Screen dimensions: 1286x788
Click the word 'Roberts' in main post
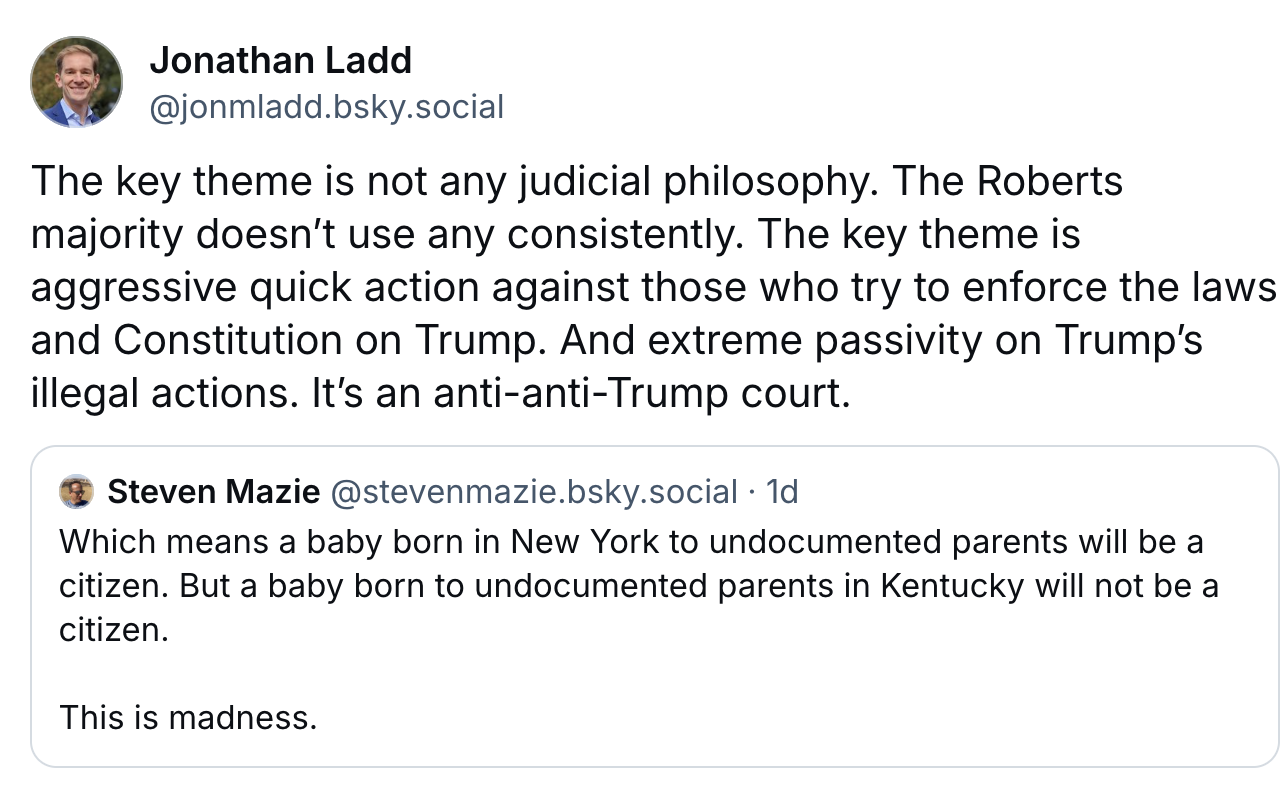pyautogui.click(x=1050, y=182)
